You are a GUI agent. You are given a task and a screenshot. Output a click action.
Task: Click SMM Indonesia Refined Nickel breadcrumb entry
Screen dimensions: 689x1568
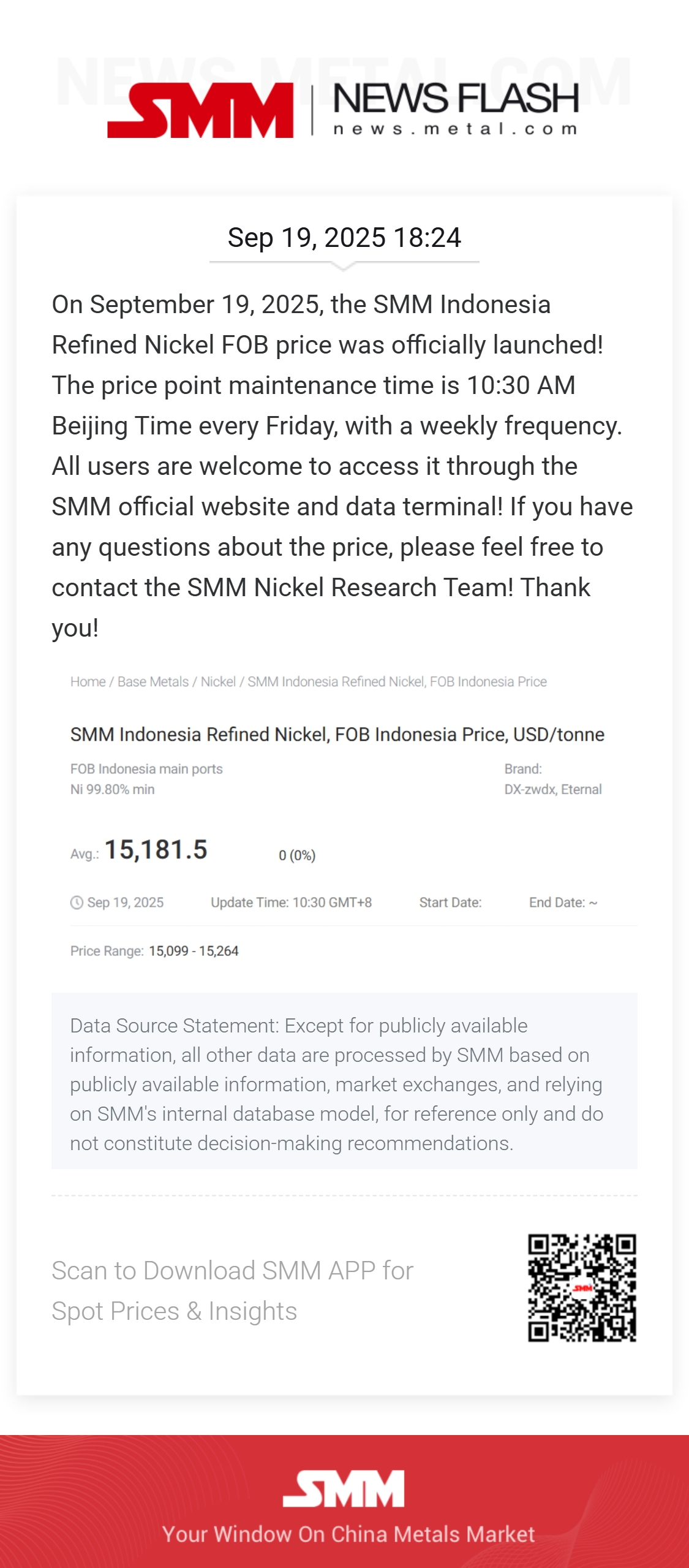[397, 682]
